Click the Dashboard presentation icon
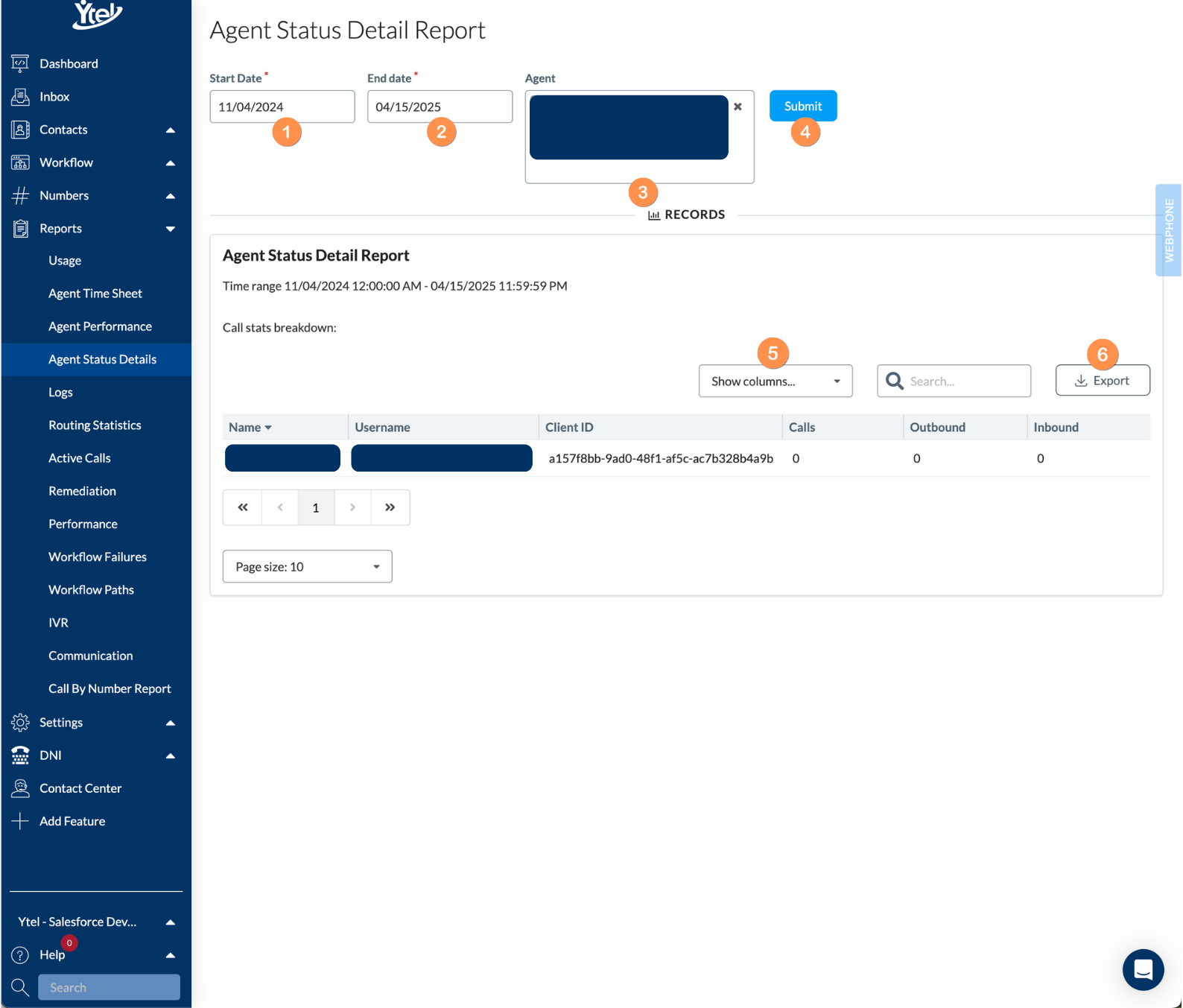Viewport: 1183px width, 1008px height. (x=20, y=63)
